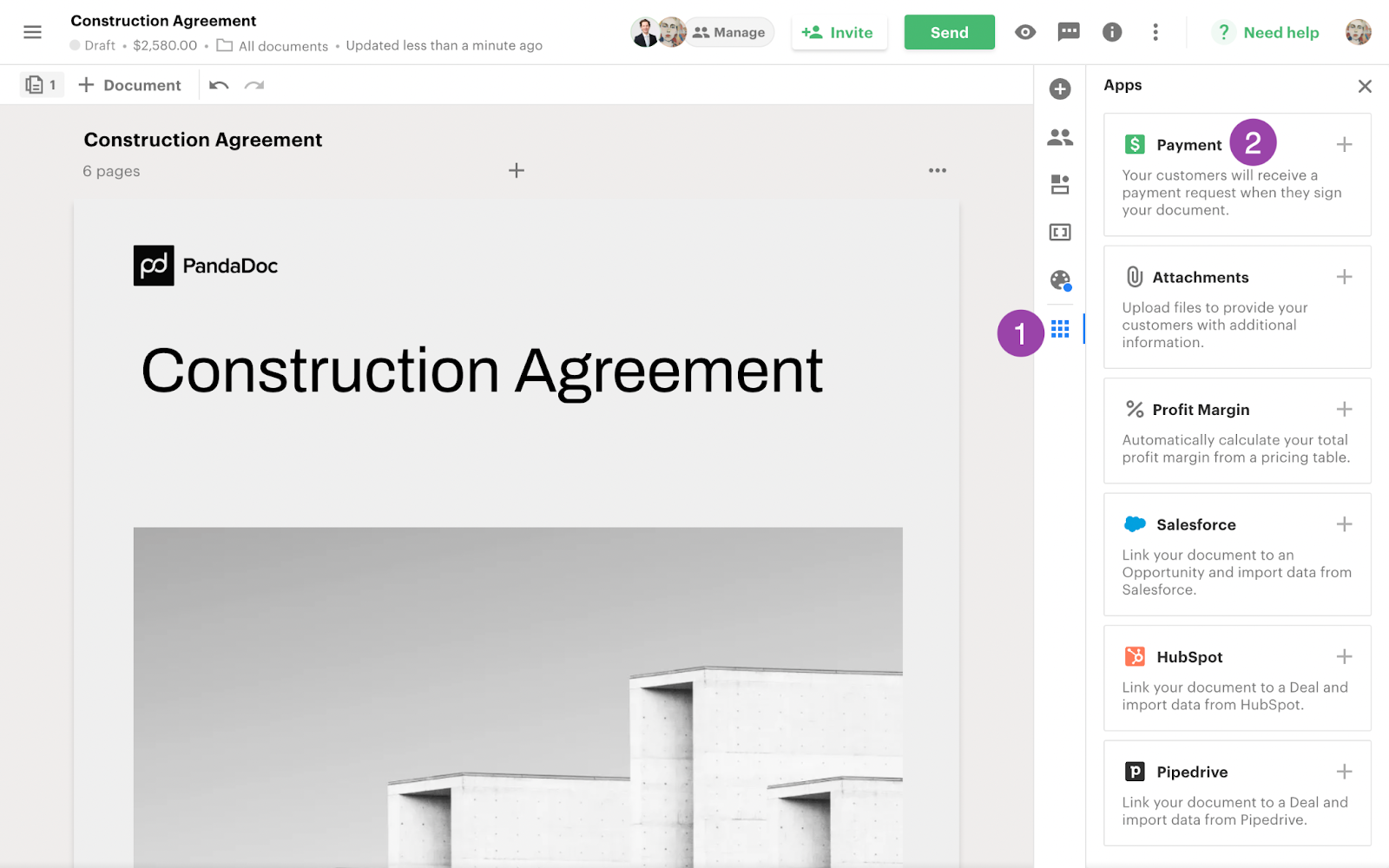Open the Variables sidebar icon
The width and height of the screenshot is (1389, 868).
pyautogui.click(x=1060, y=184)
